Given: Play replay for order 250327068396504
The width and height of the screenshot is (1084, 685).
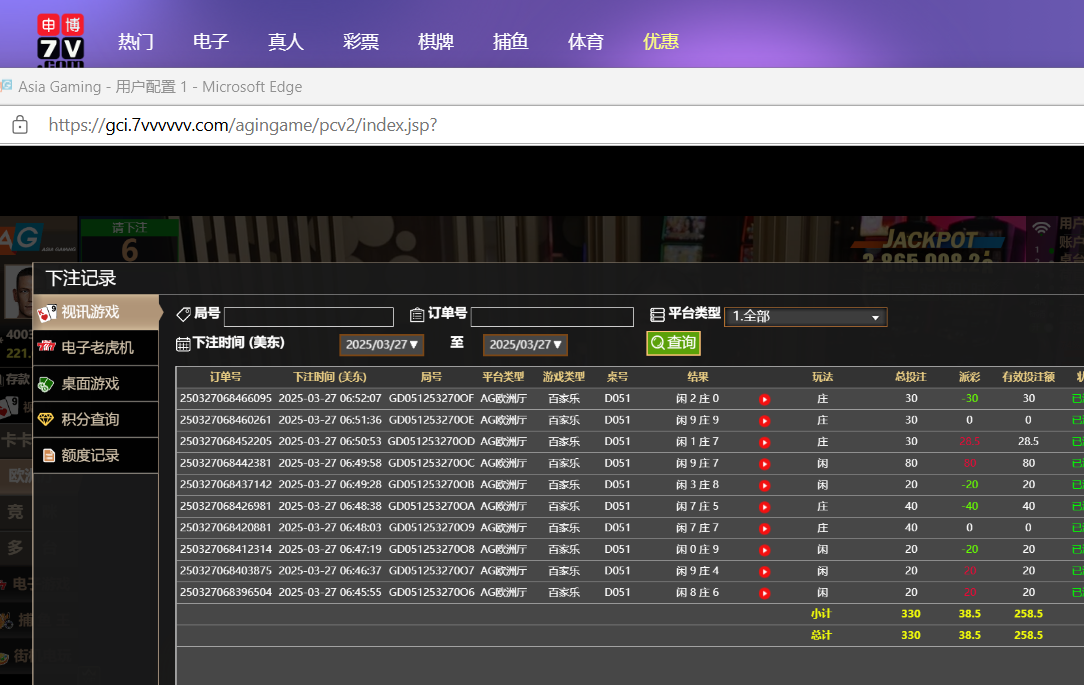Looking at the screenshot, I should (x=764, y=593).
